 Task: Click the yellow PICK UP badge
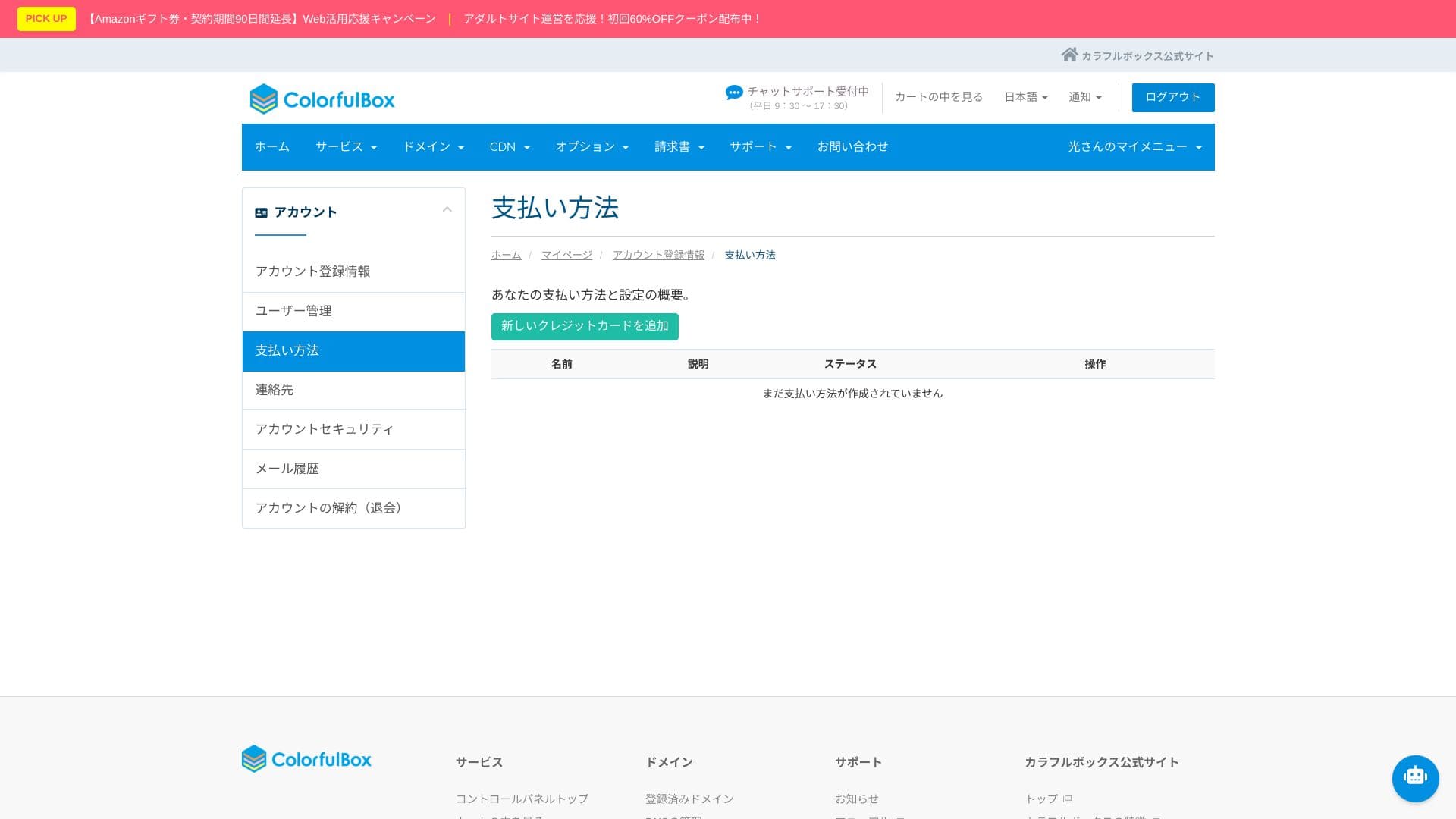(x=46, y=19)
